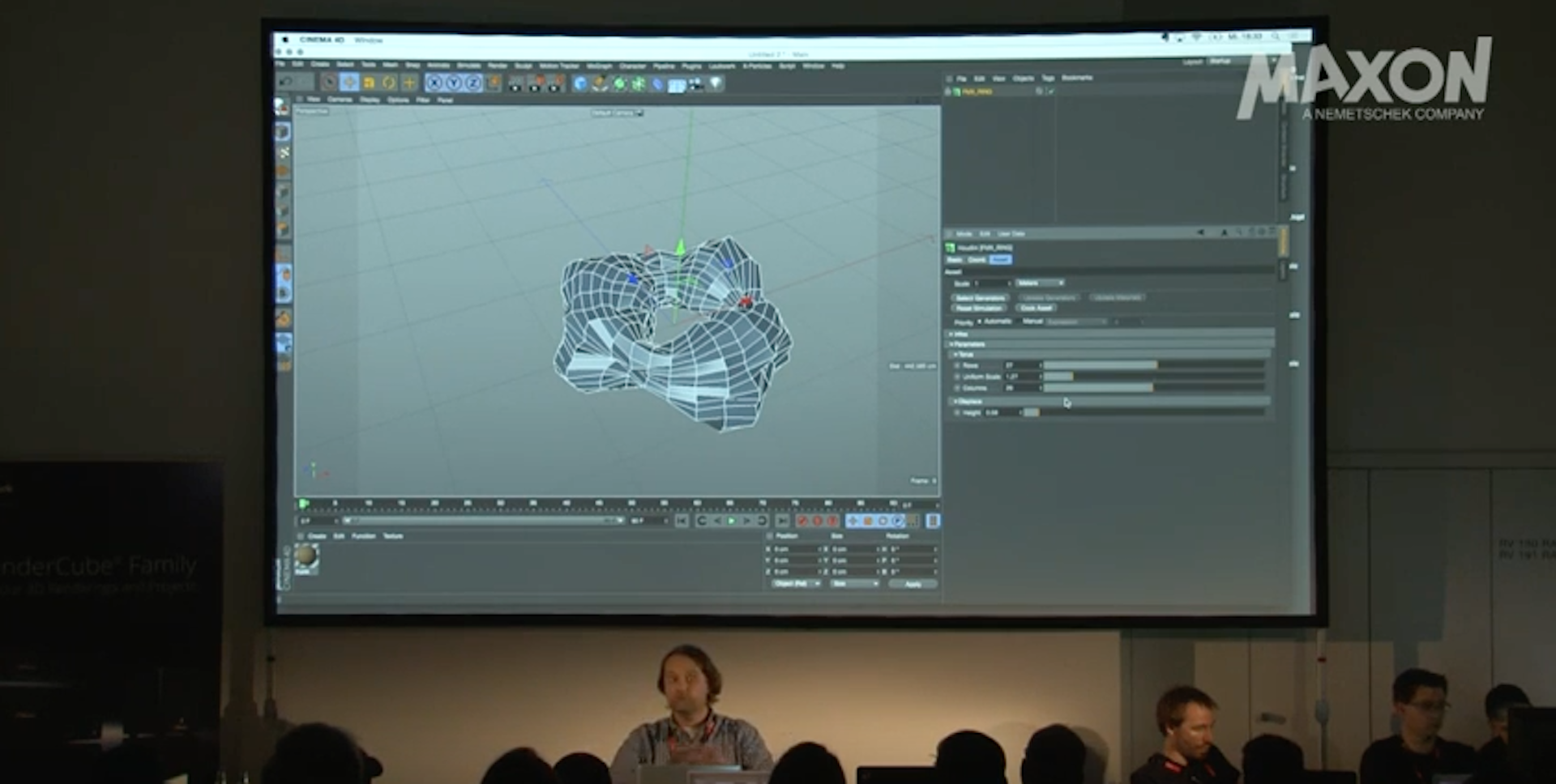Click the green Subdivision Surface generator icon
Viewport: 1556px width, 784px height.
[x=619, y=83]
